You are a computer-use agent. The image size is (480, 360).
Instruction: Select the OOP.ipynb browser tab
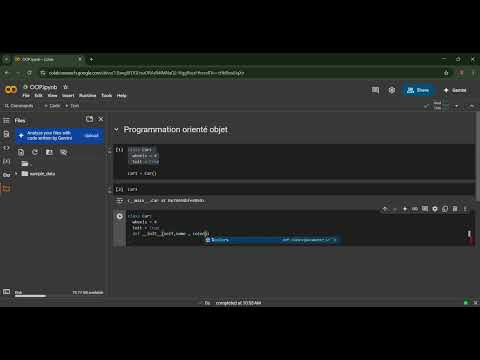(48, 60)
